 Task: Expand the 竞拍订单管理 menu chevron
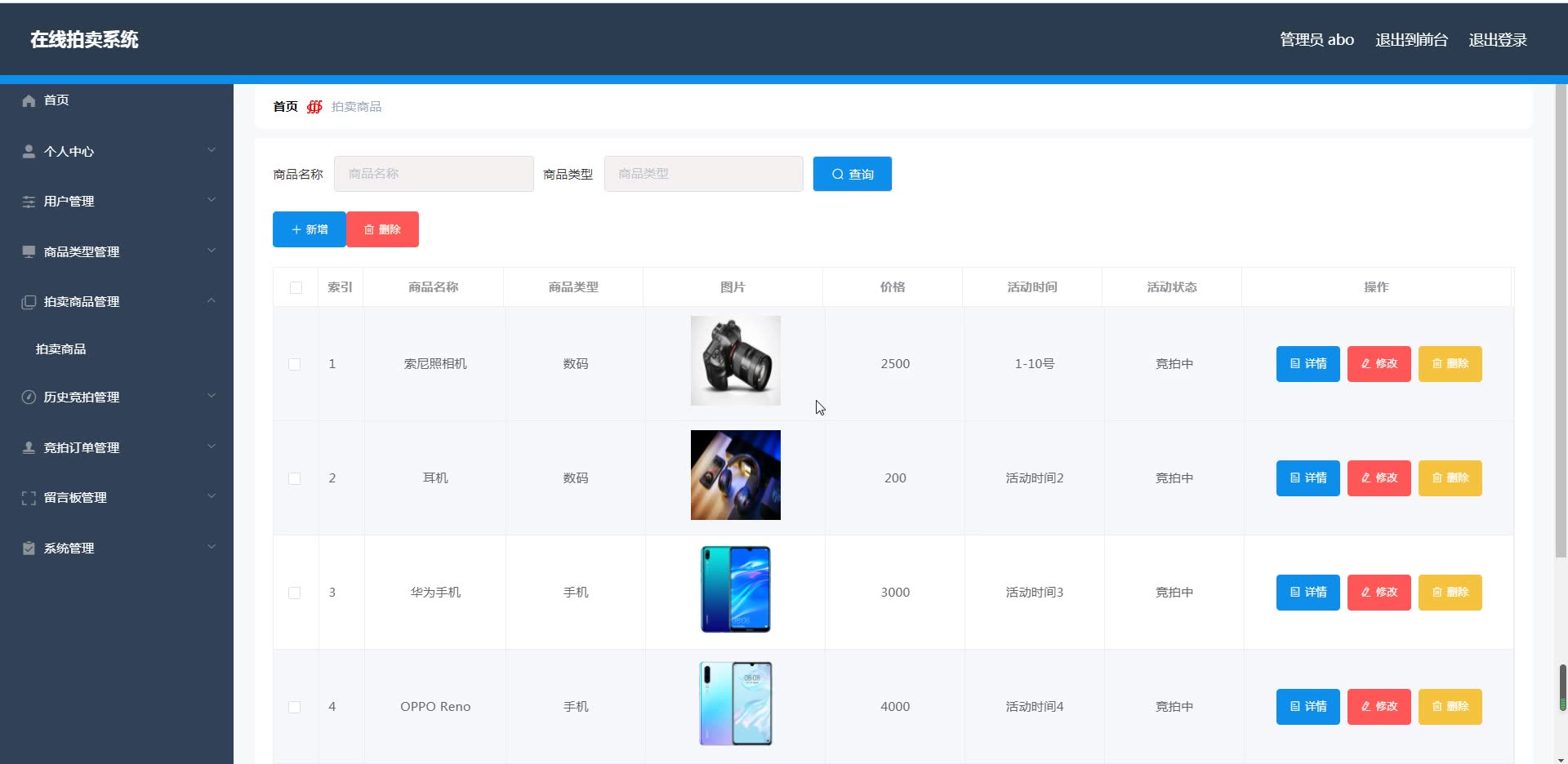click(212, 446)
